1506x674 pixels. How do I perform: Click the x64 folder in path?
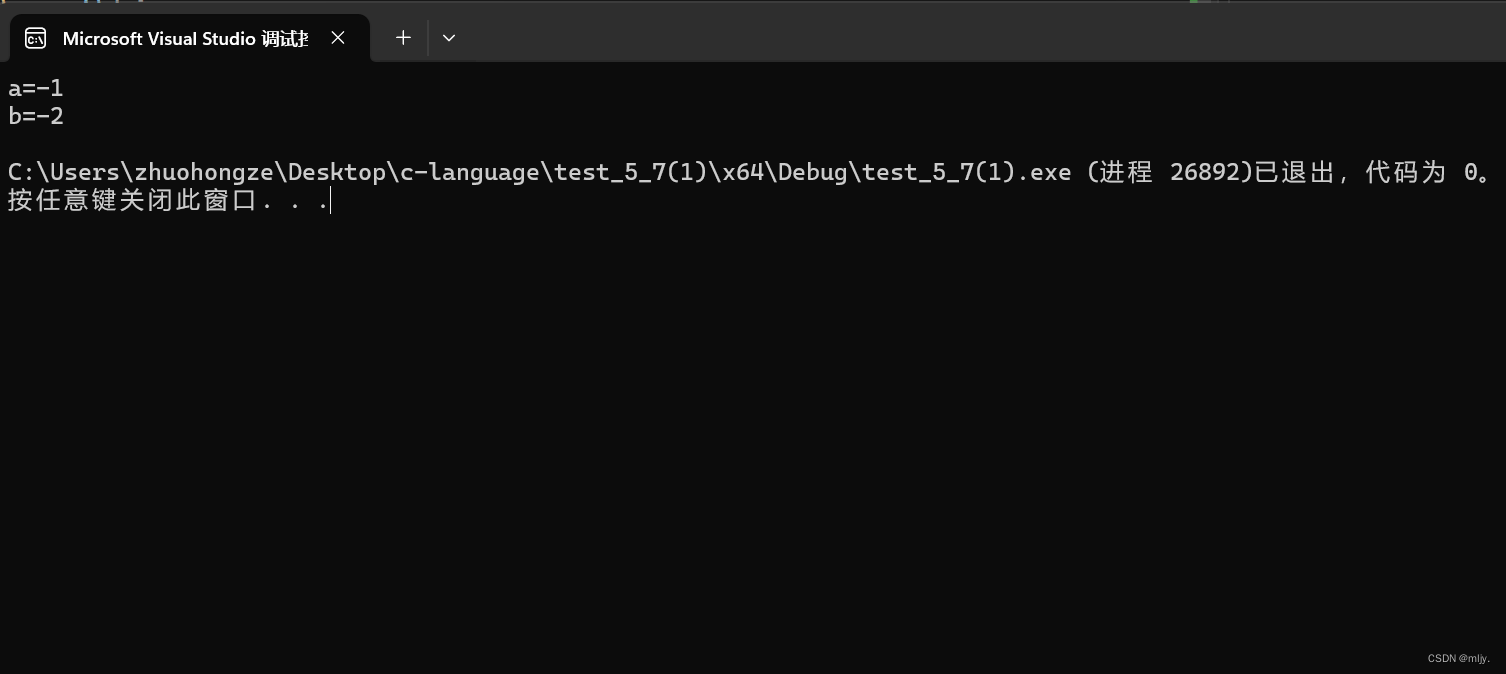(744, 172)
